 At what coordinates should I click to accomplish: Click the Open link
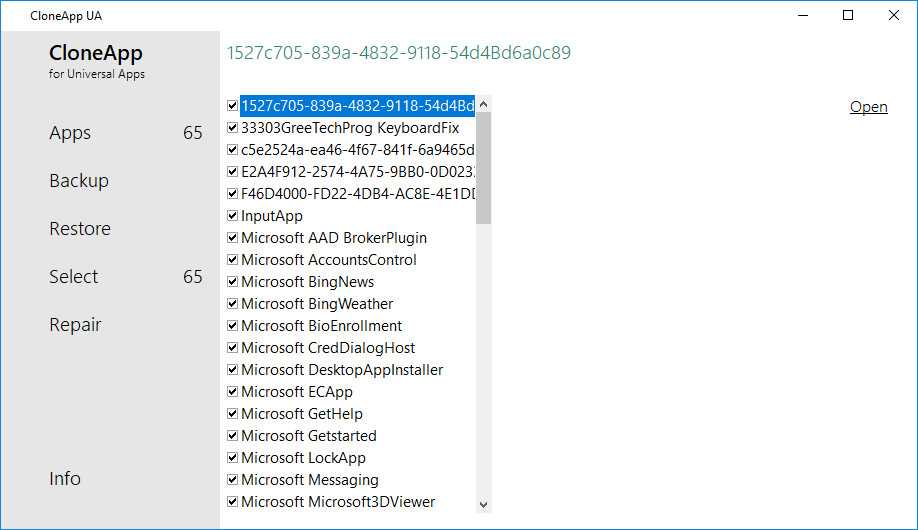pyautogui.click(x=868, y=107)
